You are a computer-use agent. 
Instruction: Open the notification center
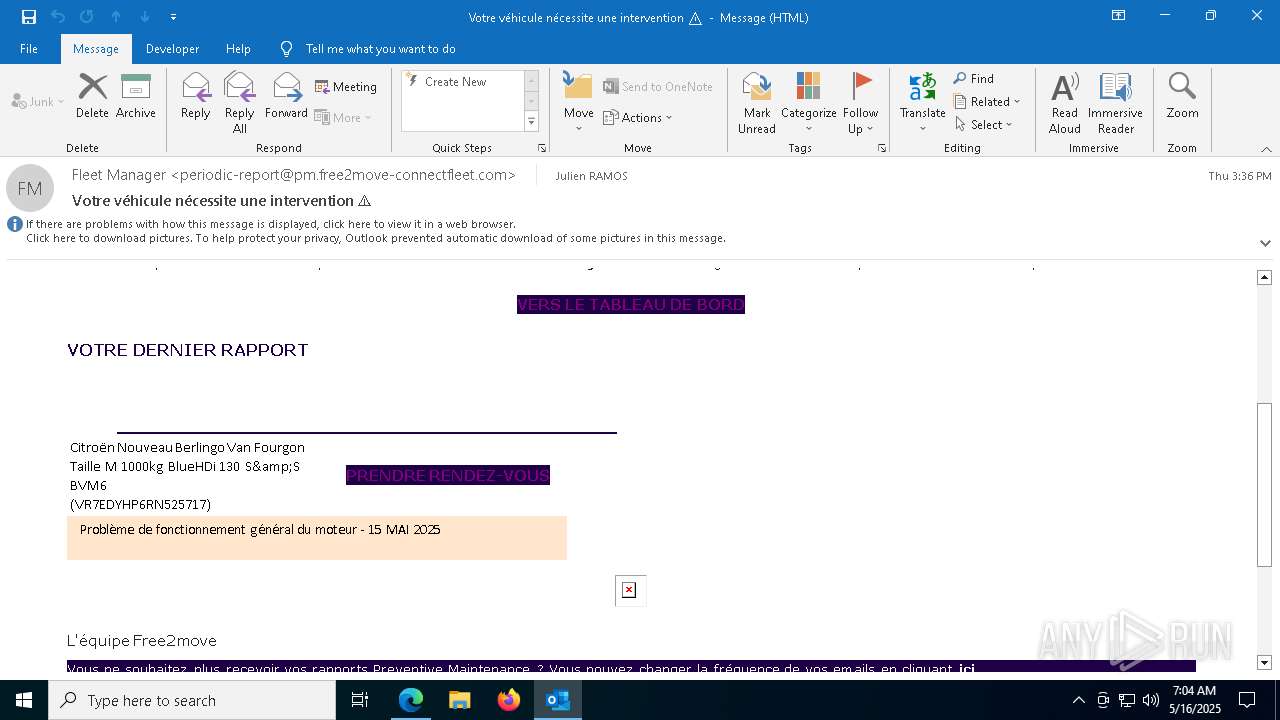pos(1247,700)
